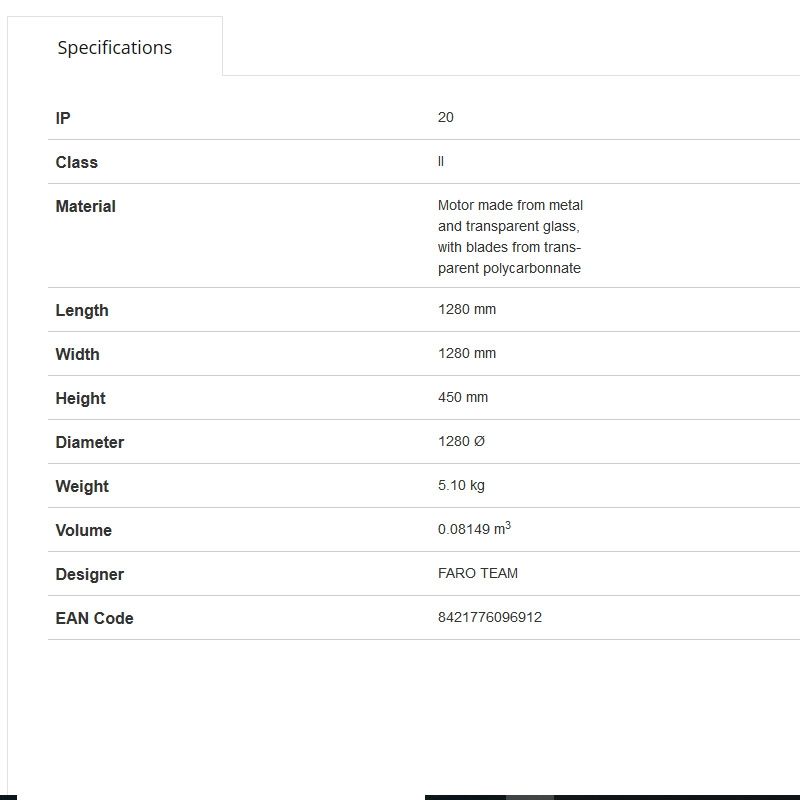This screenshot has width=800, height=800.
Task: Click the EAN Code row label
Action: click(x=95, y=618)
